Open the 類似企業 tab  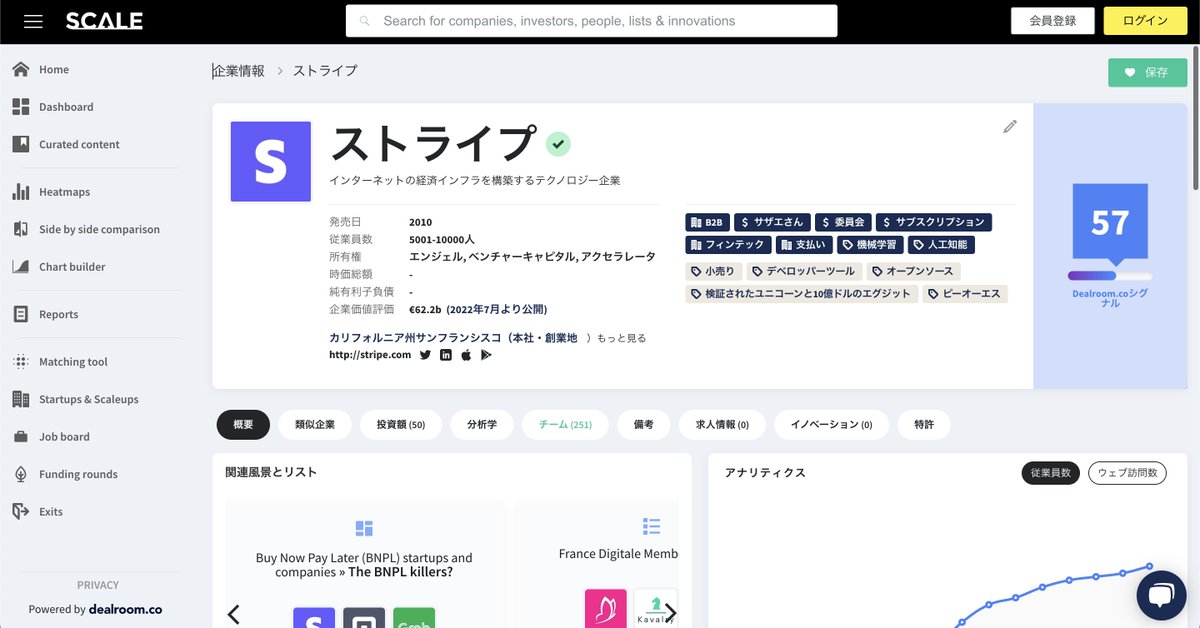[315, 425]
